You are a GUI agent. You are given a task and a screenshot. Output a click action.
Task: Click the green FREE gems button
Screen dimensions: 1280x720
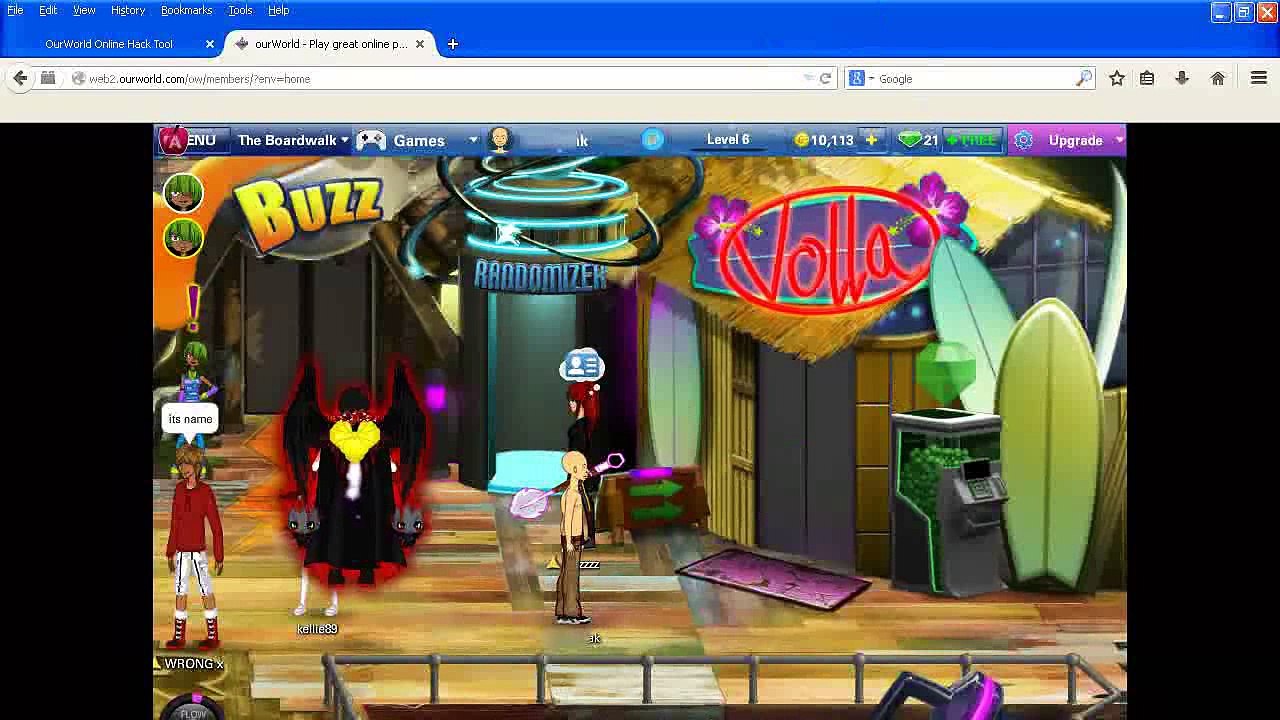pos(971,140)
